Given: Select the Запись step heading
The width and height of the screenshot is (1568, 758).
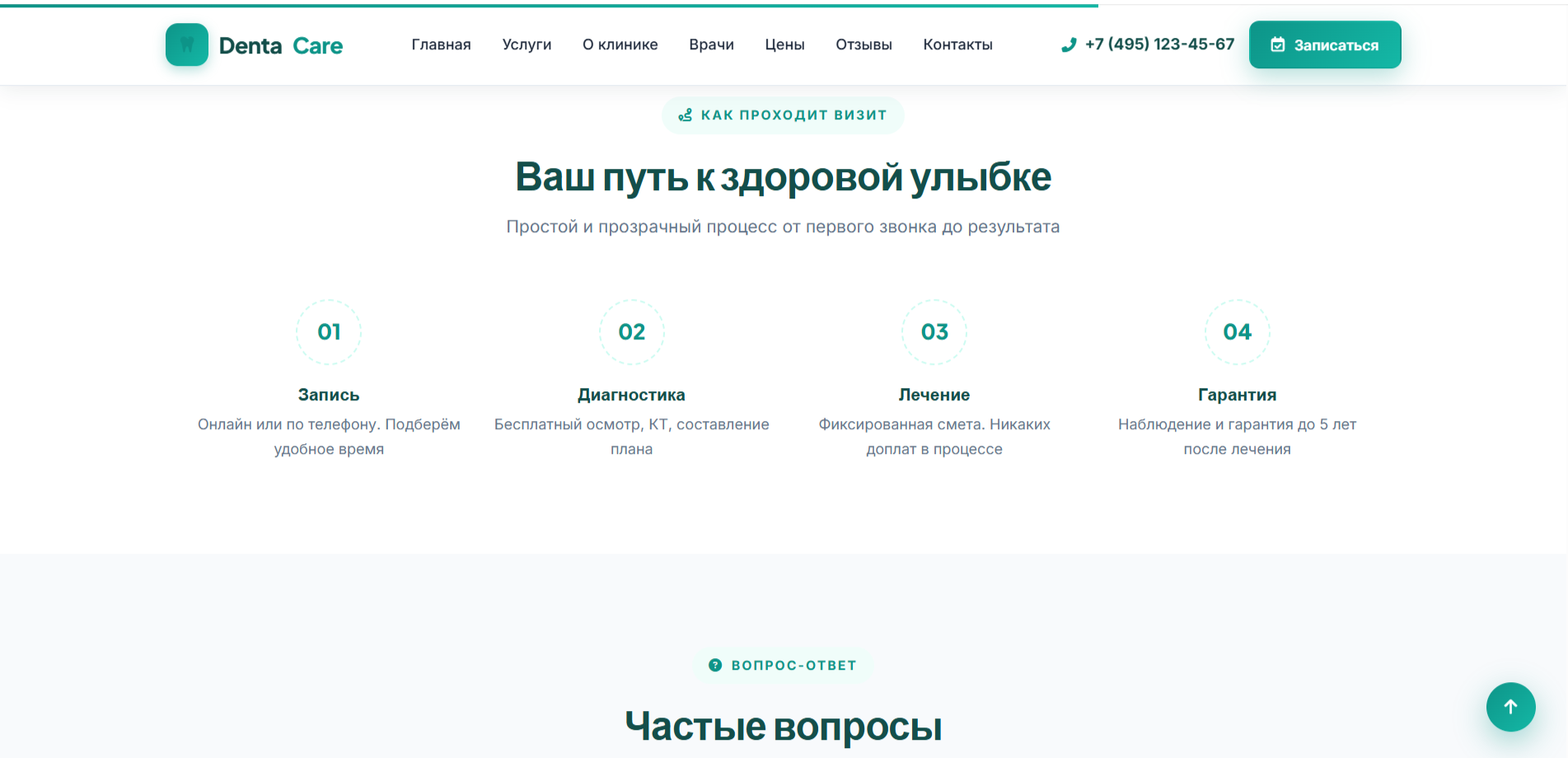Looking at the screenshot, I should click(329, 395).
